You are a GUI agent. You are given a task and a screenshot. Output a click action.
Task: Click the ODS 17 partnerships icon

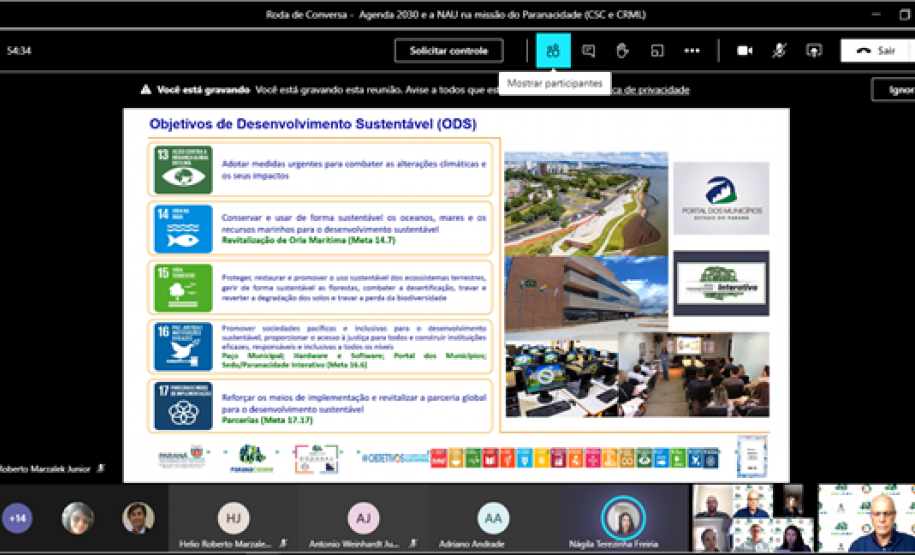[x=183, y=406]
